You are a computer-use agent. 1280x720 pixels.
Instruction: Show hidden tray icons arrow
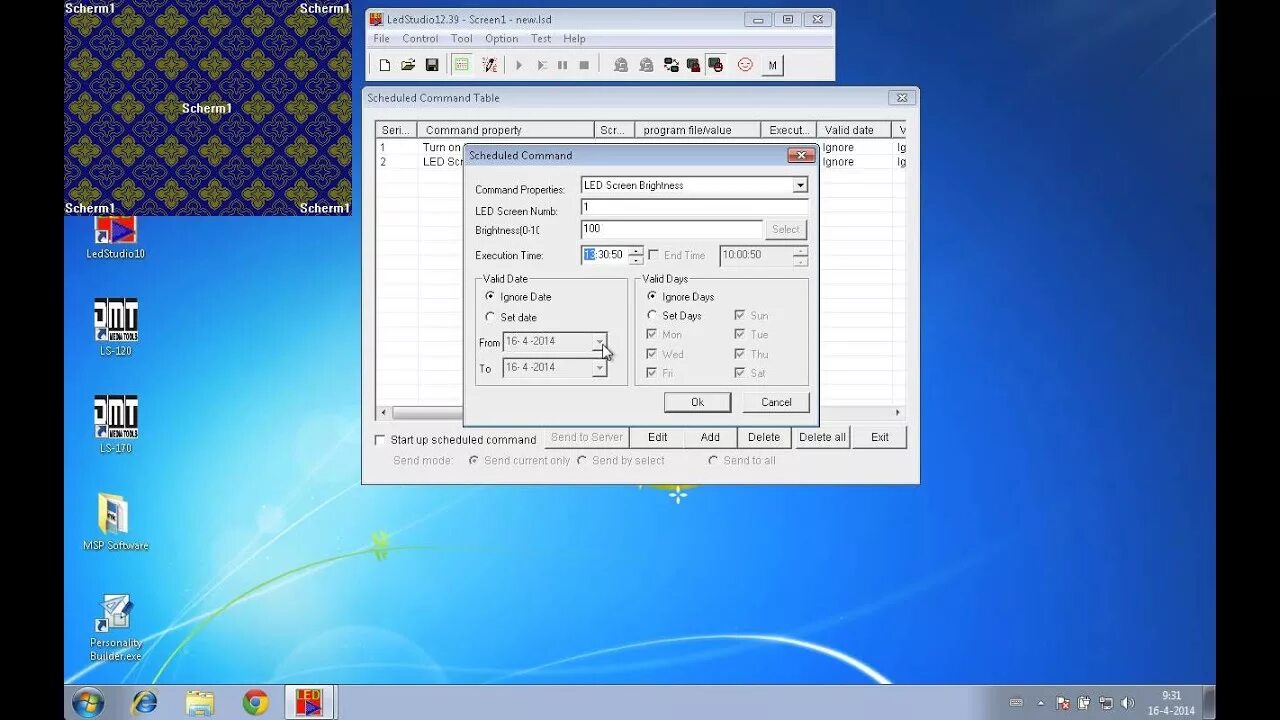coord(1039,703)
